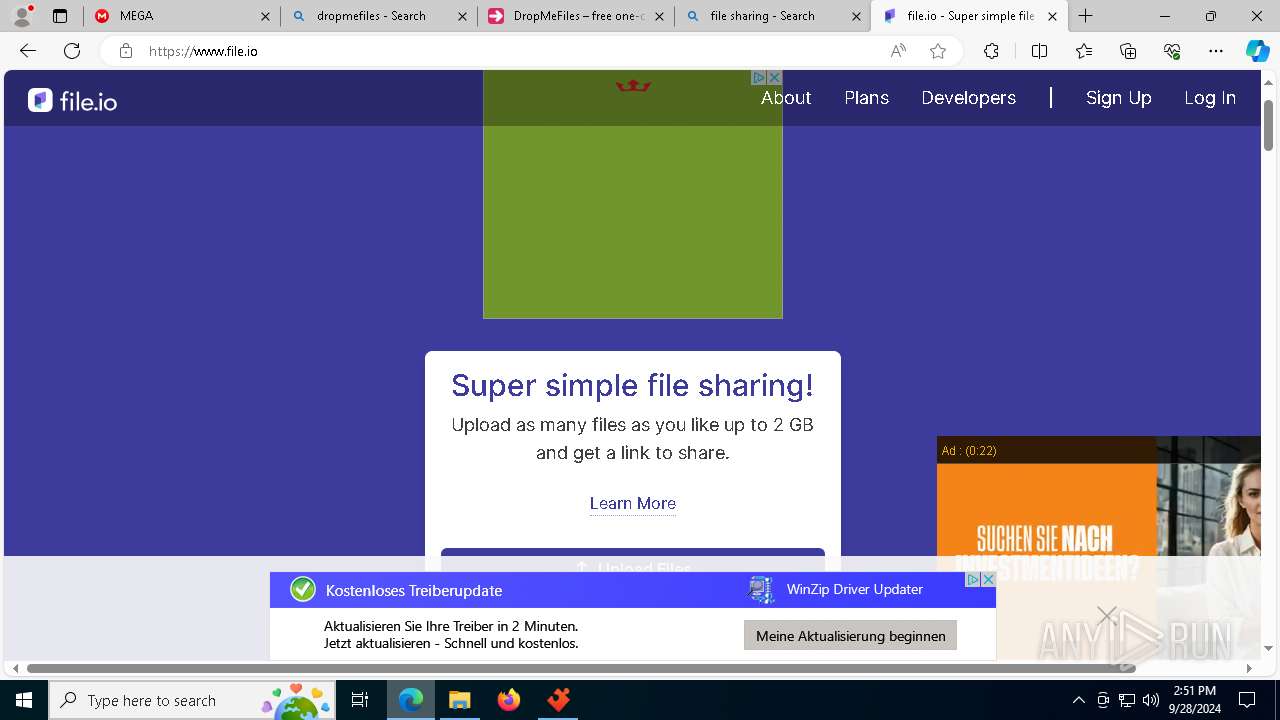This screenshot has width=1280, height=720.
Task: Switch to file sharing - Search tab
Action: coord(773,16)
